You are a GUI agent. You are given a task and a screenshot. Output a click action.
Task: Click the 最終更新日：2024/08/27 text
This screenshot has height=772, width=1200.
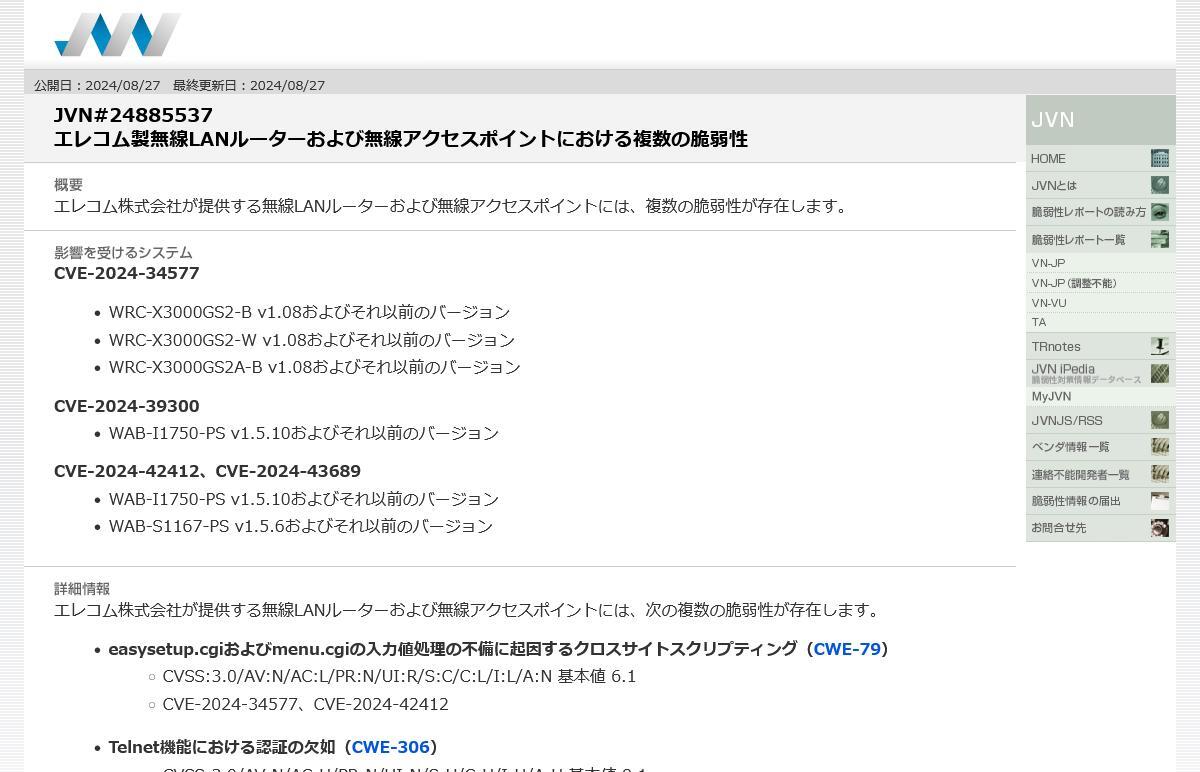(249, 85)
